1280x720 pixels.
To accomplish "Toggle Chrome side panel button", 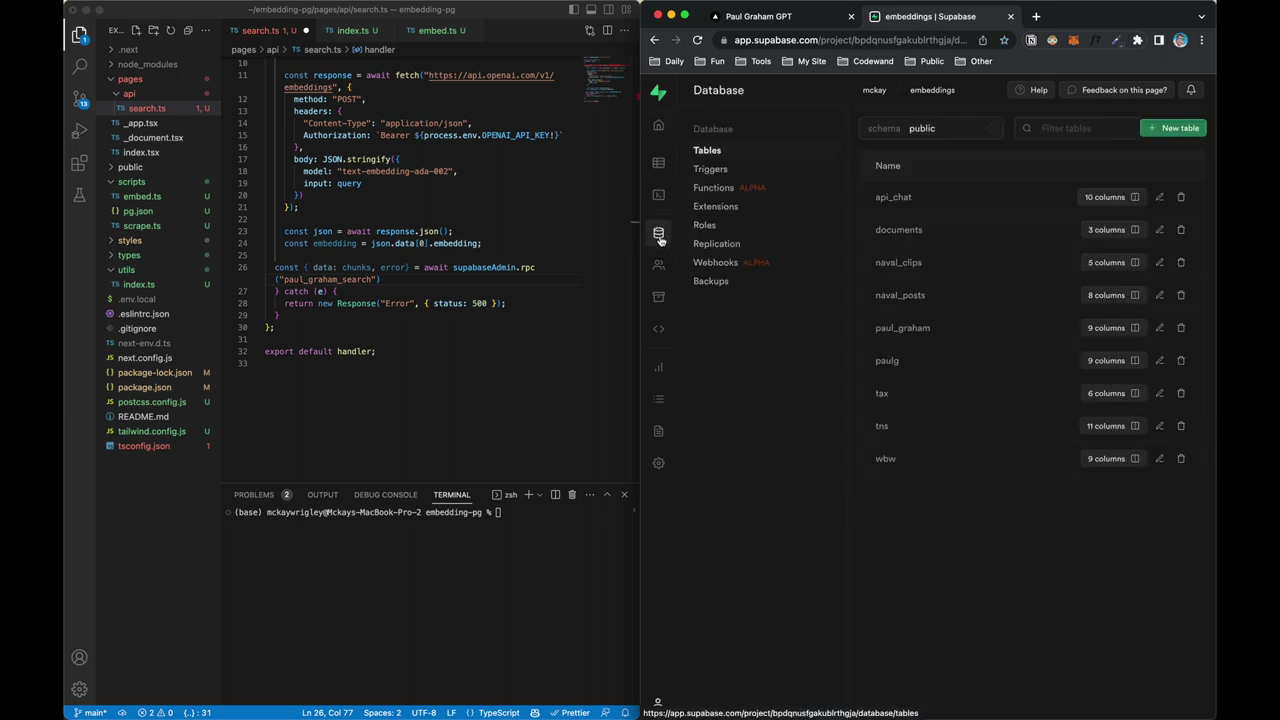I will pos(1159,40).
